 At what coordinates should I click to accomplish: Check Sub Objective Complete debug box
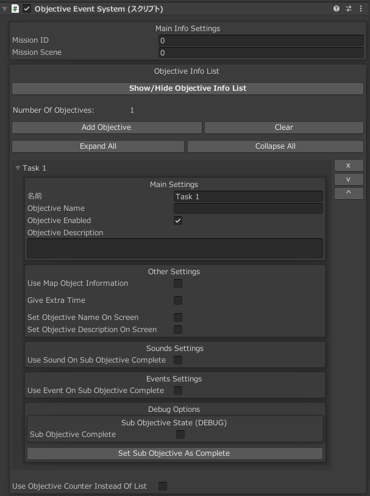coord(180,434)
